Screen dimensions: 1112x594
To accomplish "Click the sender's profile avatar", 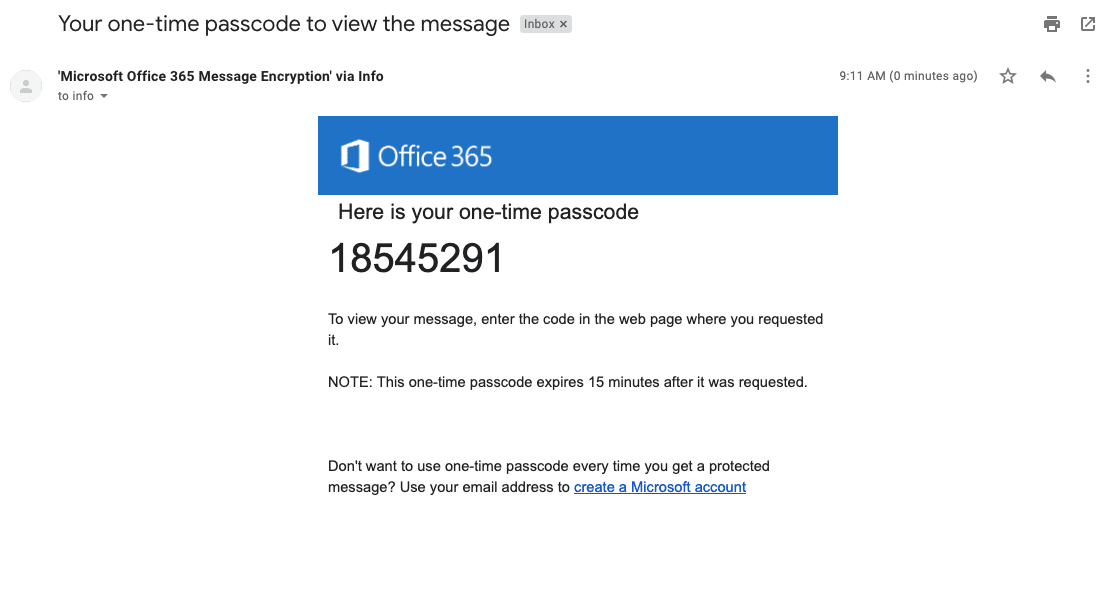I will (26, 86).
